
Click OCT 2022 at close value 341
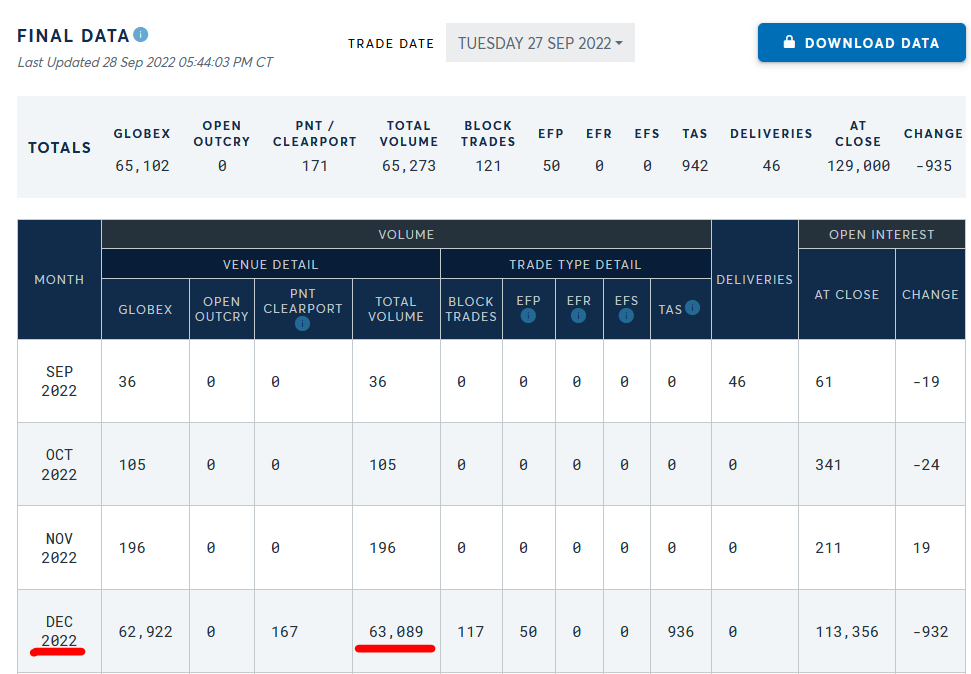[x=829, y=465]
